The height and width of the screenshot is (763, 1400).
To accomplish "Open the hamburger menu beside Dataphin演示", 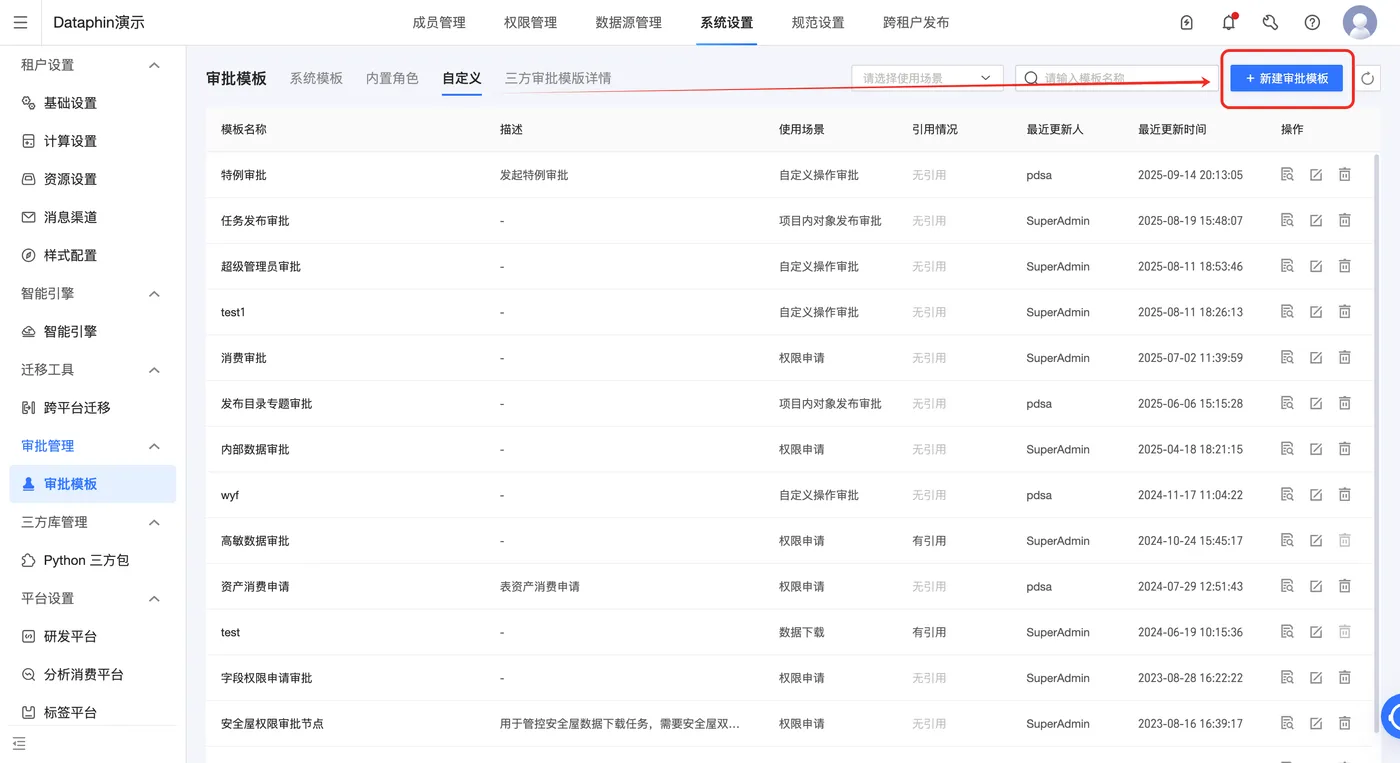I will click(20, 22).
